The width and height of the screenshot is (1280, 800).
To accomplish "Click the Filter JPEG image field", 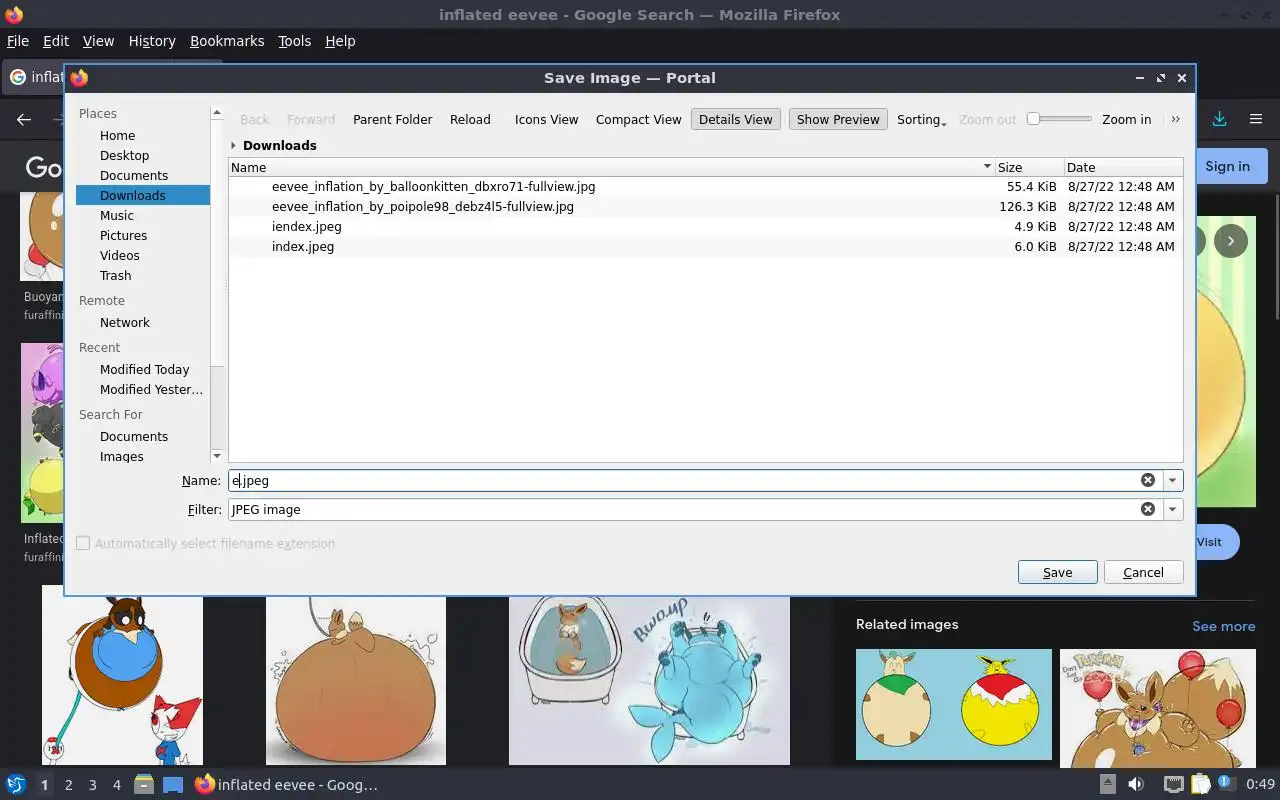I will pyautogui.click(x=685, y=509).
